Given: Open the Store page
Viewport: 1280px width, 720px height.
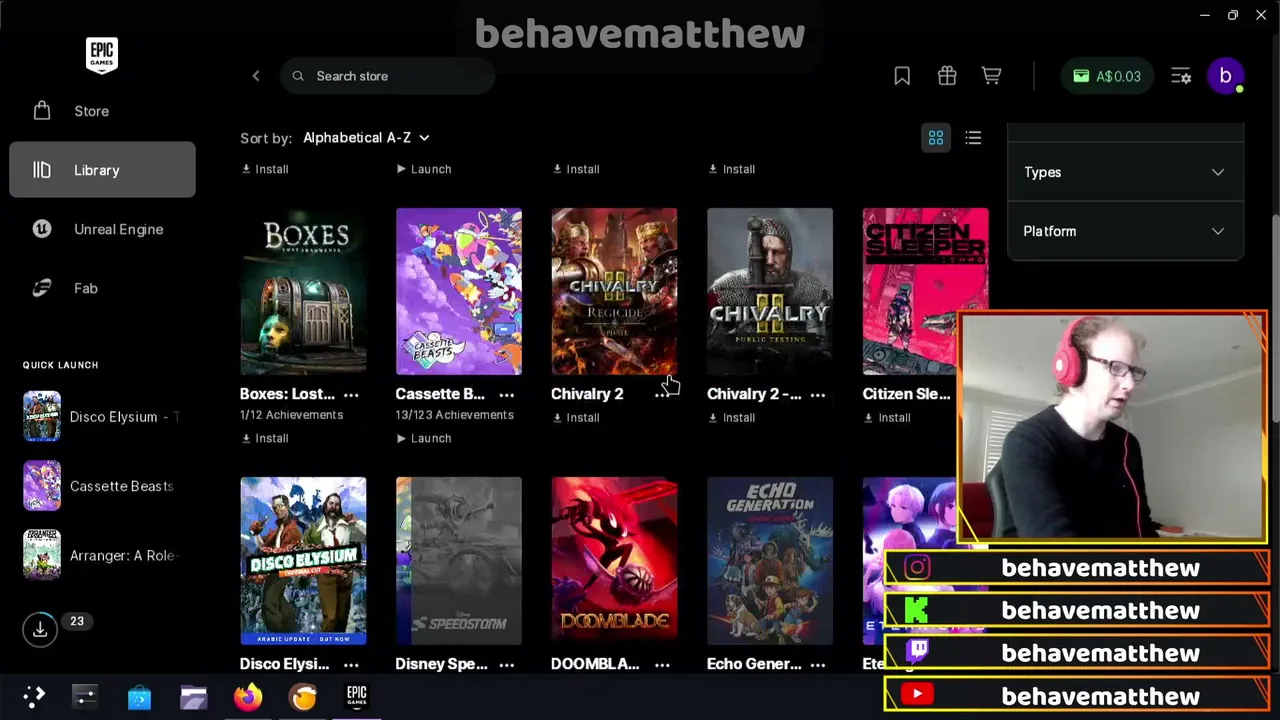Looking at the screenshot, I should (102, 111).
